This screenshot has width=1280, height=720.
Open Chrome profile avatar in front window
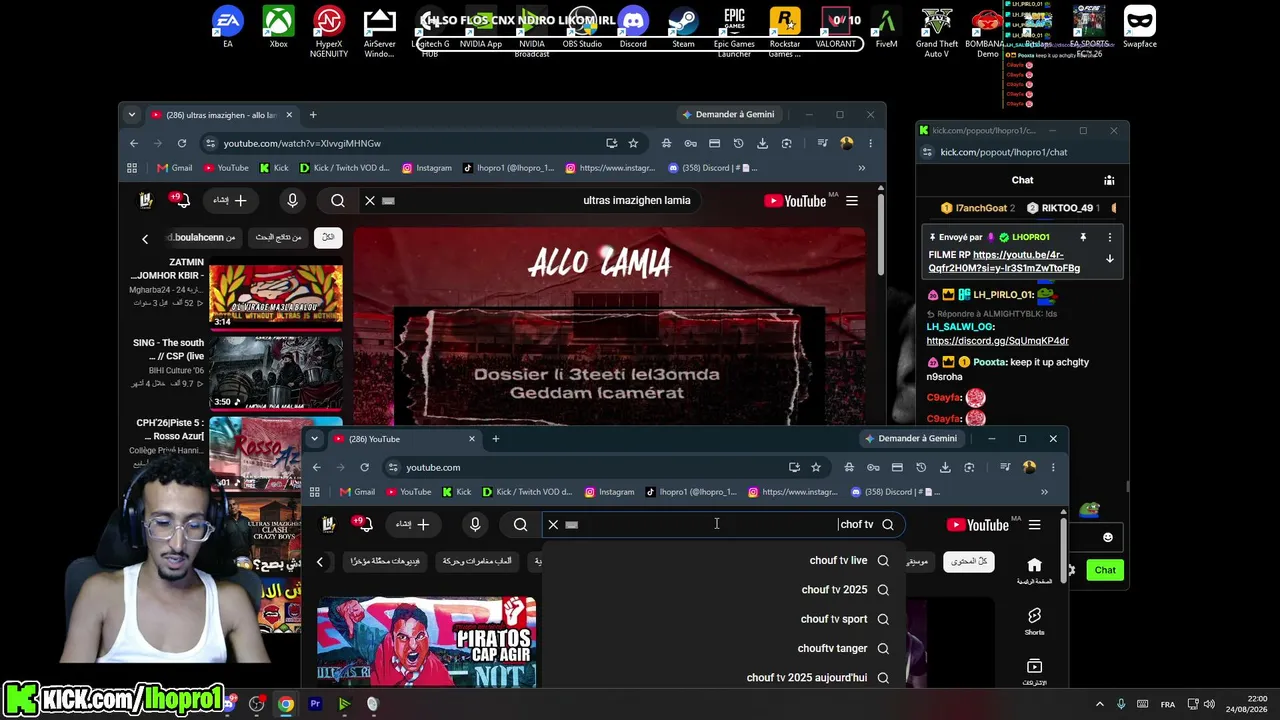click(x=1029, y=467)
